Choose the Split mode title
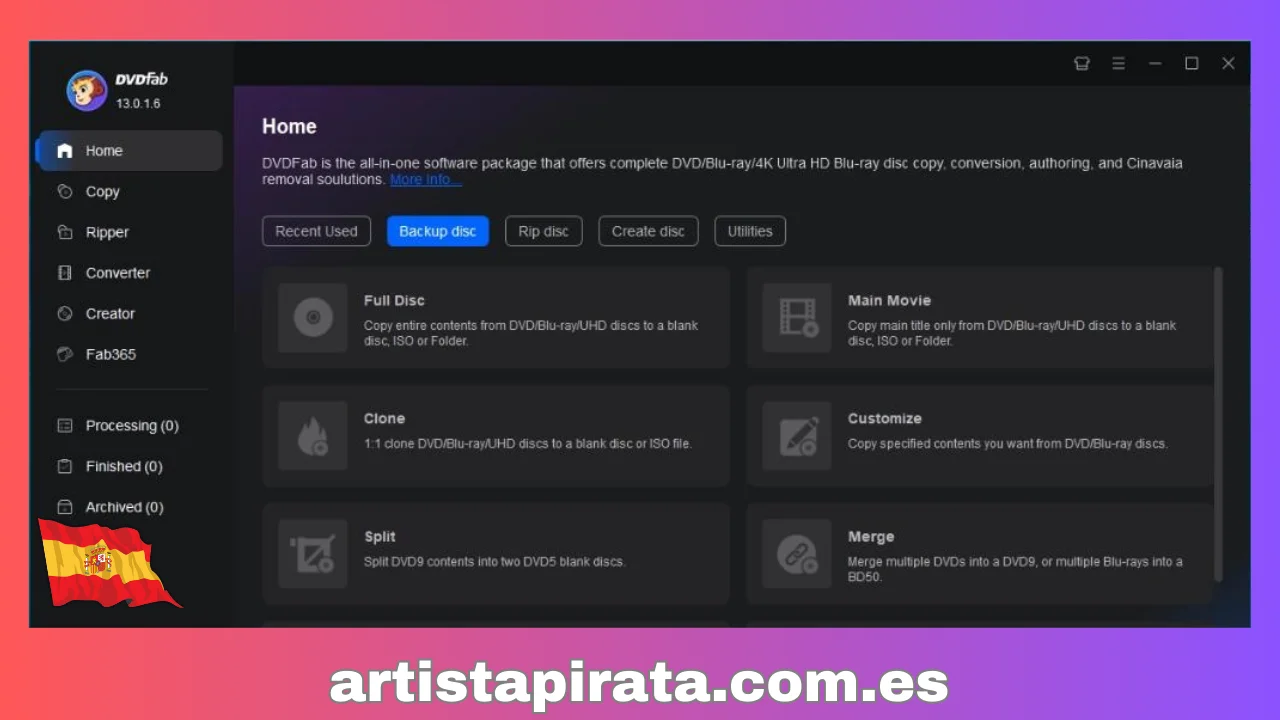The height and width of the screenshot is (720, 1280). click(x=380, y=536)
